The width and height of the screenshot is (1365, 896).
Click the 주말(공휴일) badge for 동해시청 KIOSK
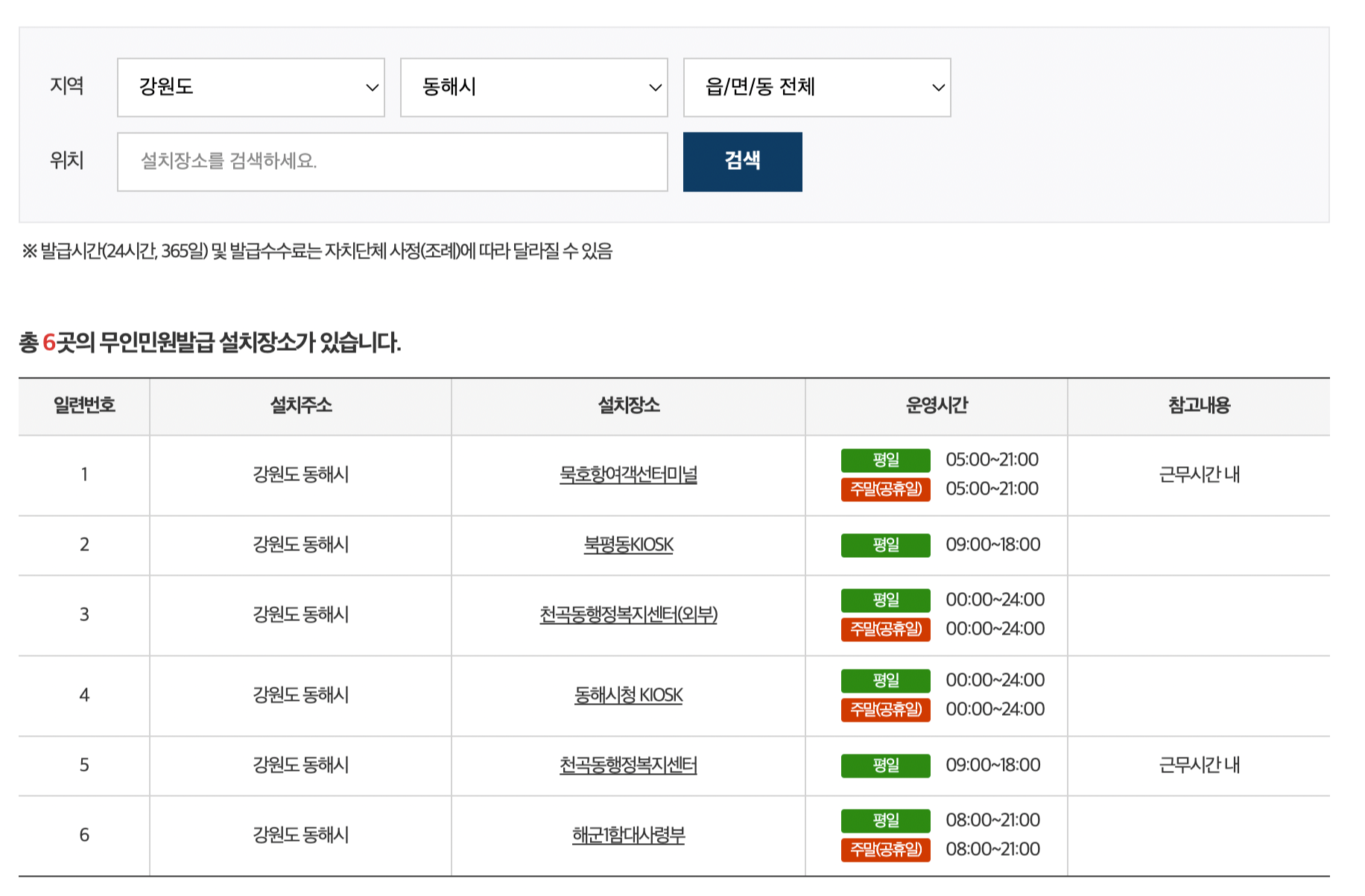click(885, 710)
